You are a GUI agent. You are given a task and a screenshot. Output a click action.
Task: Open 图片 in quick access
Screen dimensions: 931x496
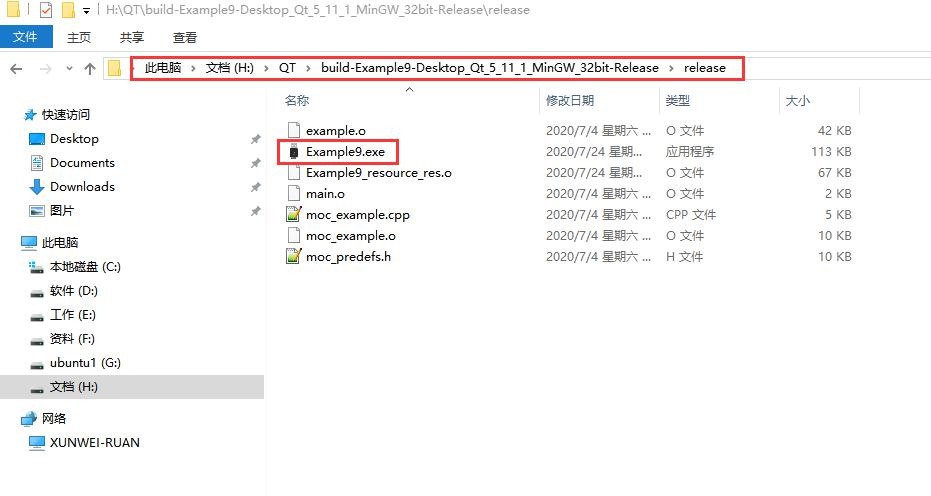[x=62, y=210]
